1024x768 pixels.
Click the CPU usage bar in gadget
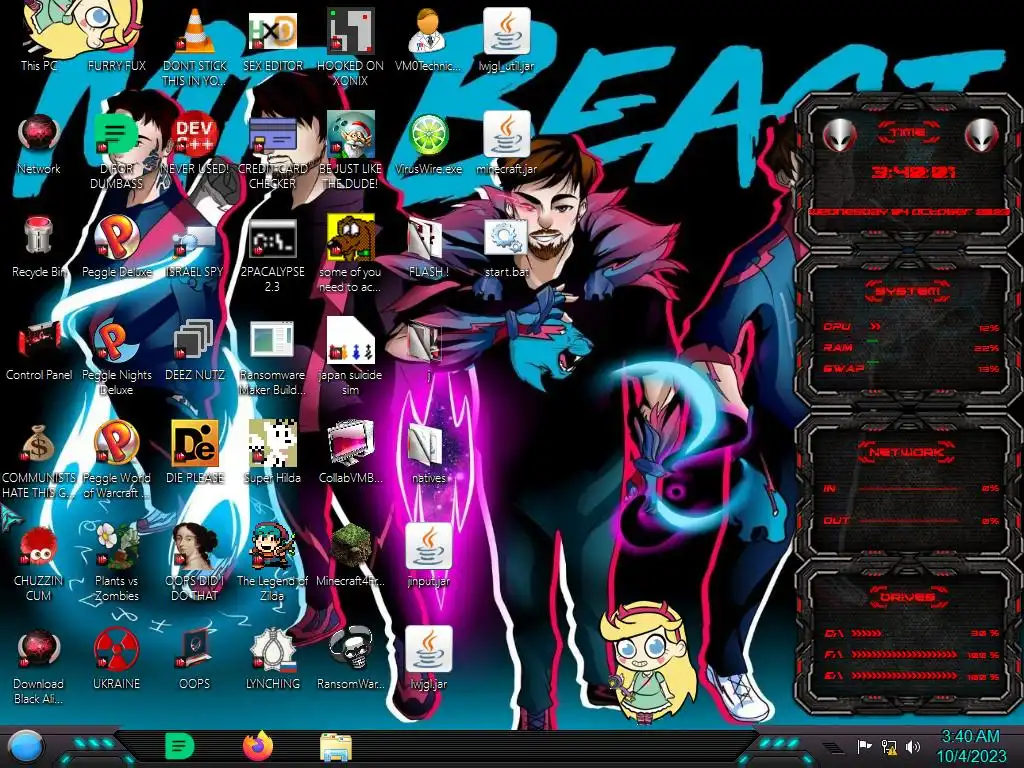pyautogui.click(x=911, y=327)
